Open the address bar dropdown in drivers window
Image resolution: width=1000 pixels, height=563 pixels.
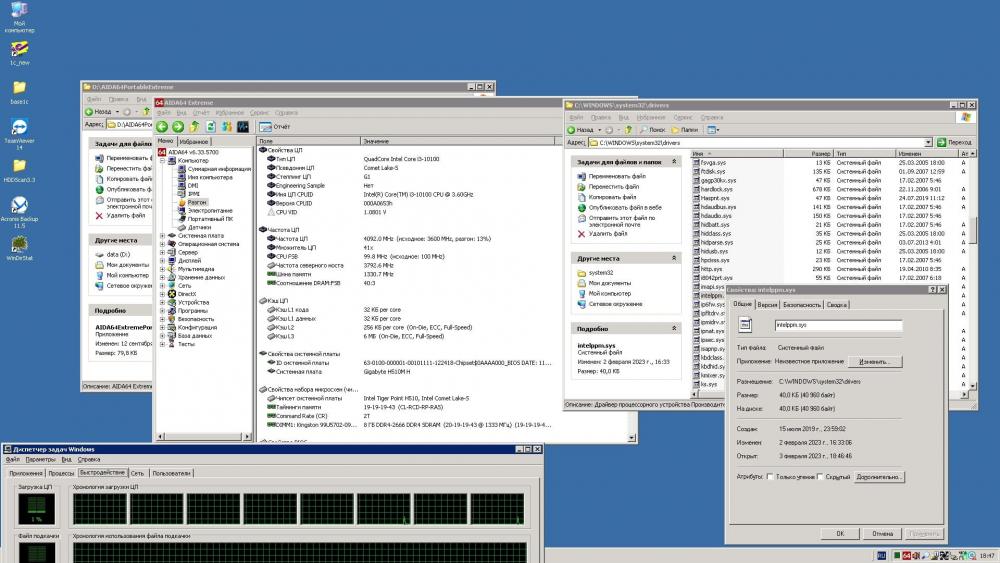tap(929, 143)
